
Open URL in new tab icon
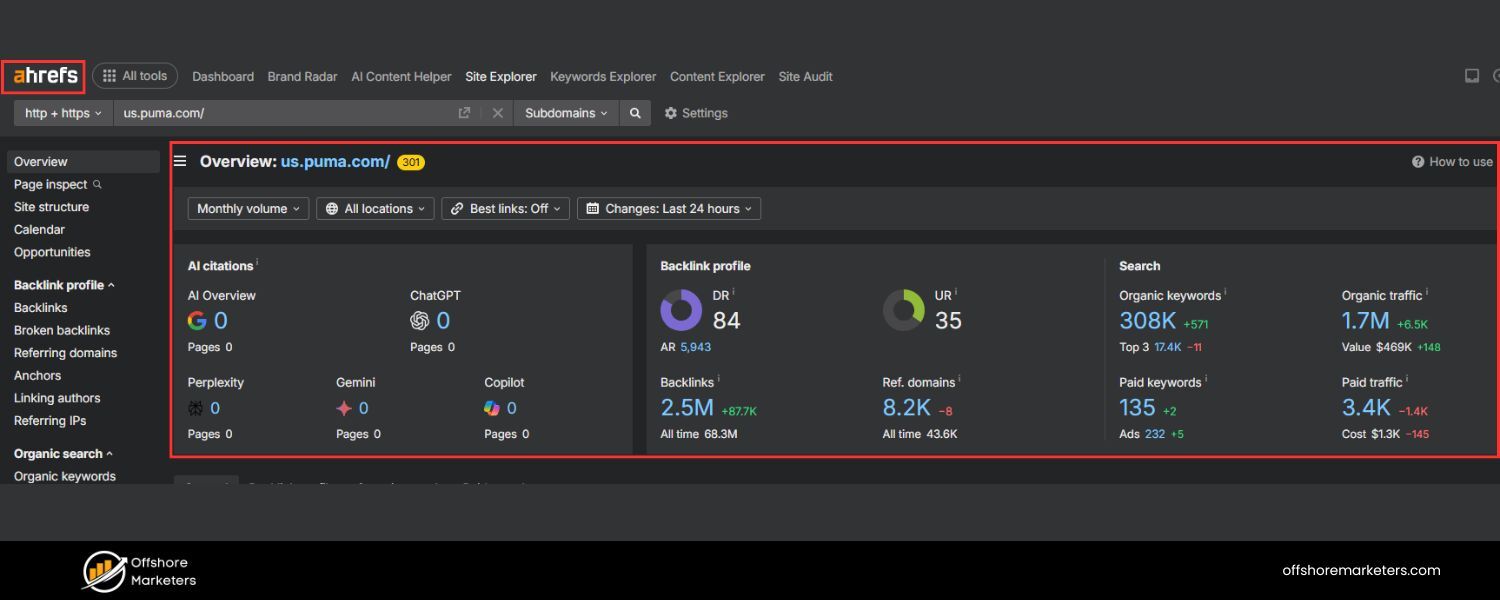pos(464,113)
